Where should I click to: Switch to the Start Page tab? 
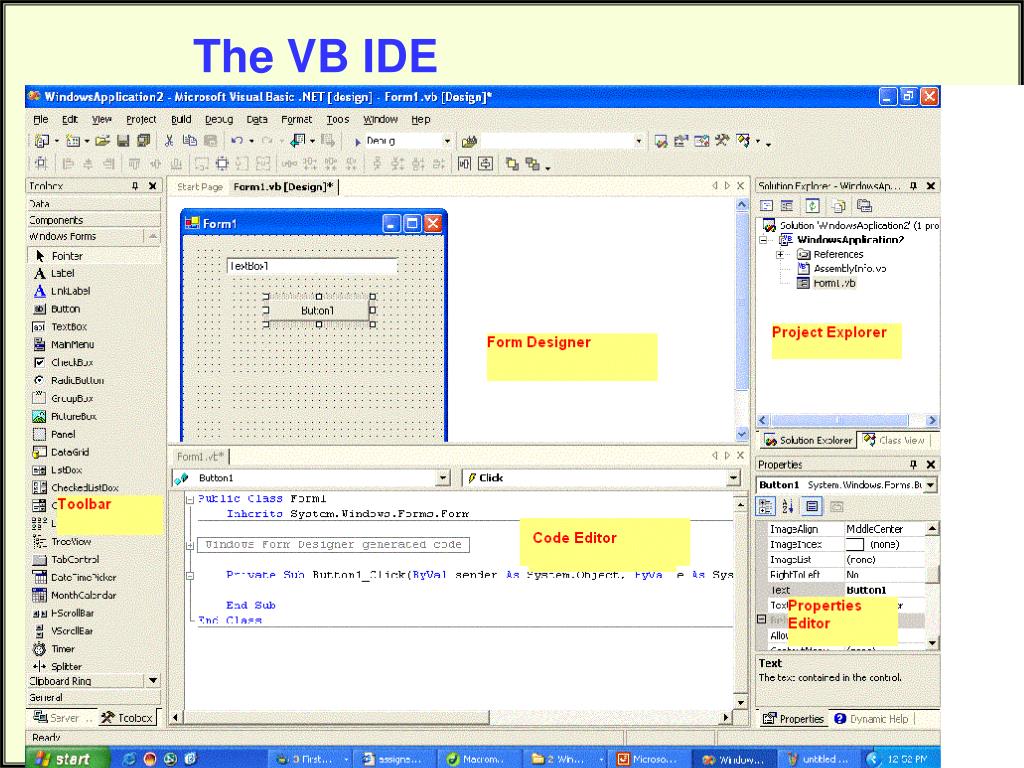pos(200,187)
